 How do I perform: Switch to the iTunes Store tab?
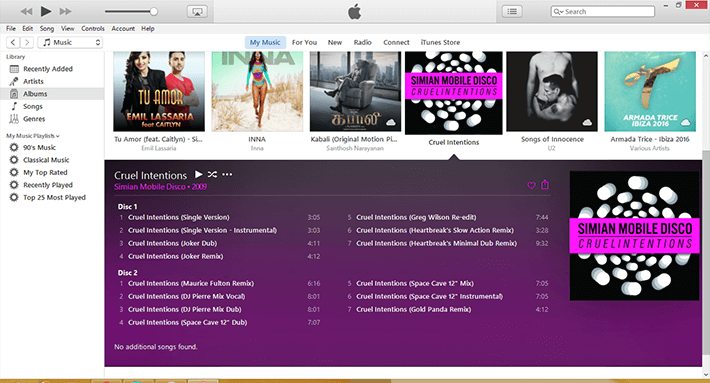point(440,42)
